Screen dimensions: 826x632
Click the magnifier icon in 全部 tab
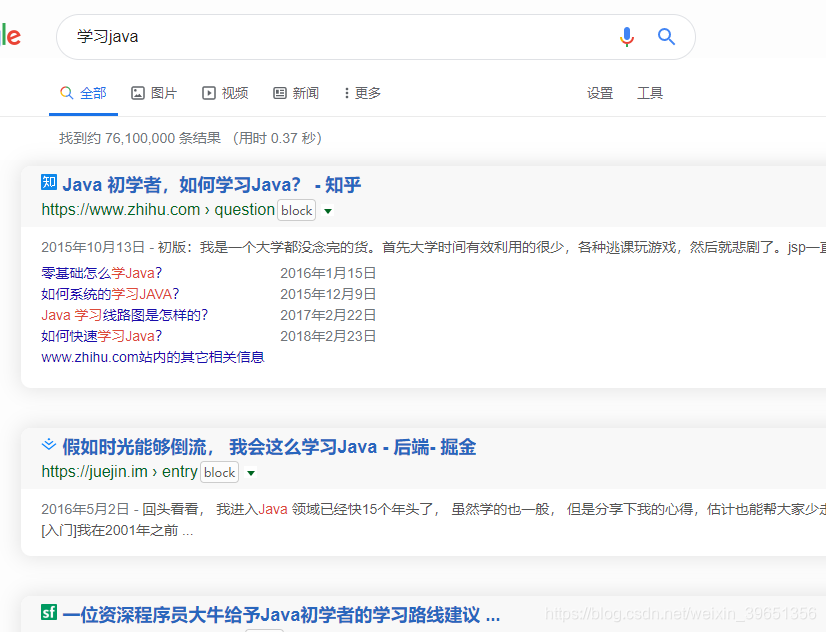pos(66,93)
